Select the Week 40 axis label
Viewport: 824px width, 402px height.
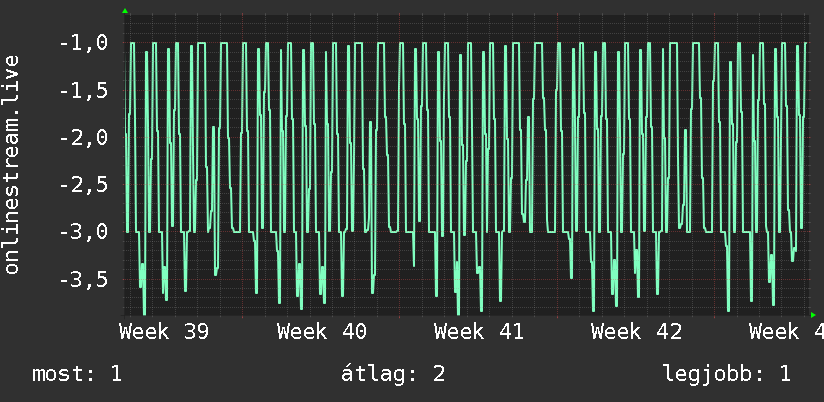322,332
